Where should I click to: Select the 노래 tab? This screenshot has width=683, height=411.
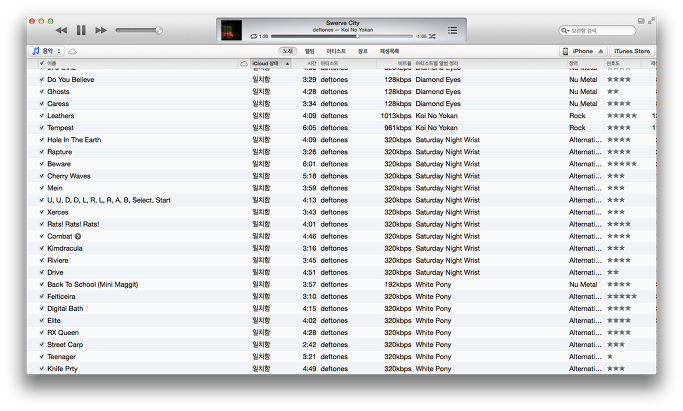coord(287,51)
